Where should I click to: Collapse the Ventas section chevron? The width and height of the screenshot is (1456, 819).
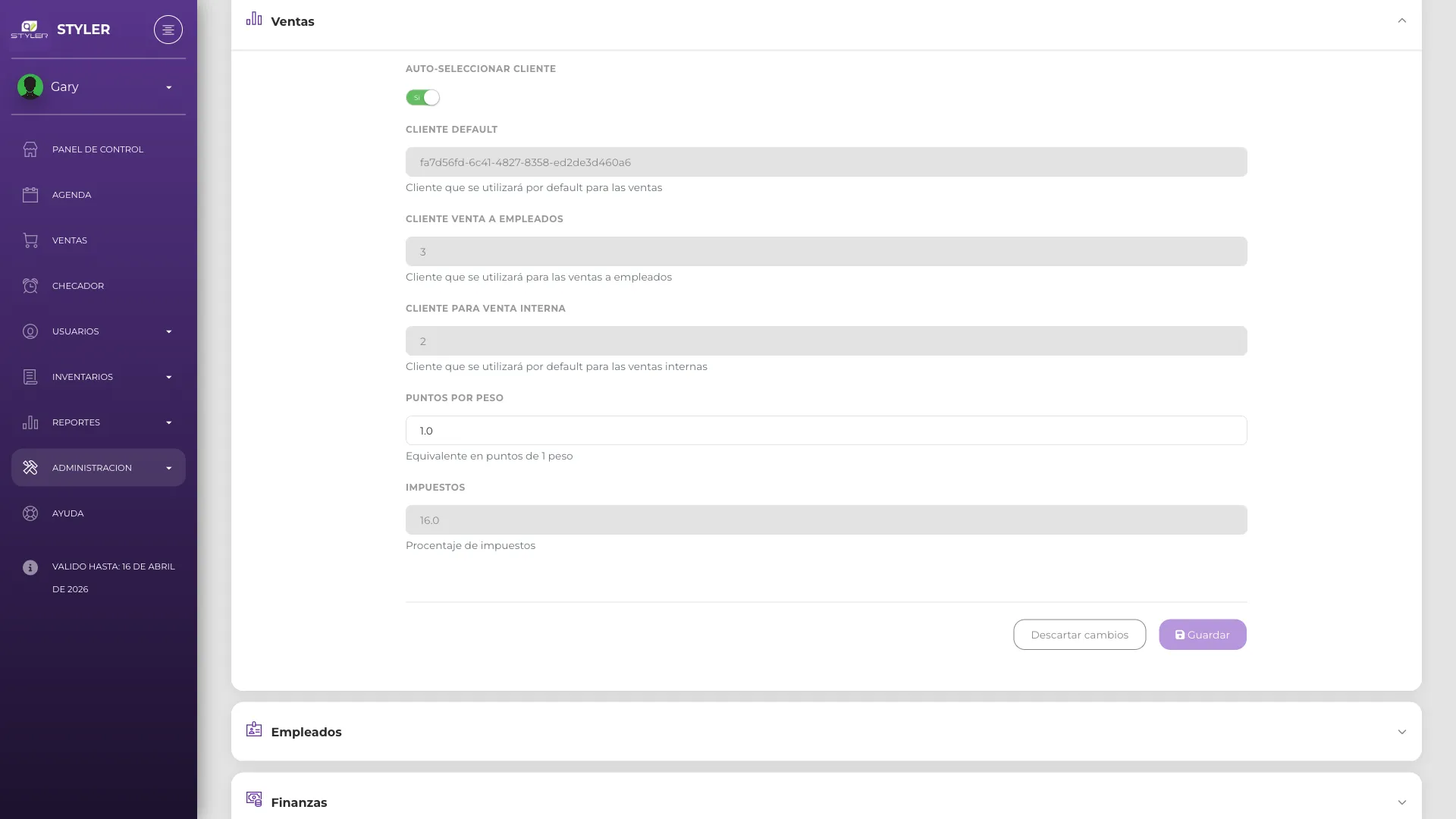coord(1402,20)
